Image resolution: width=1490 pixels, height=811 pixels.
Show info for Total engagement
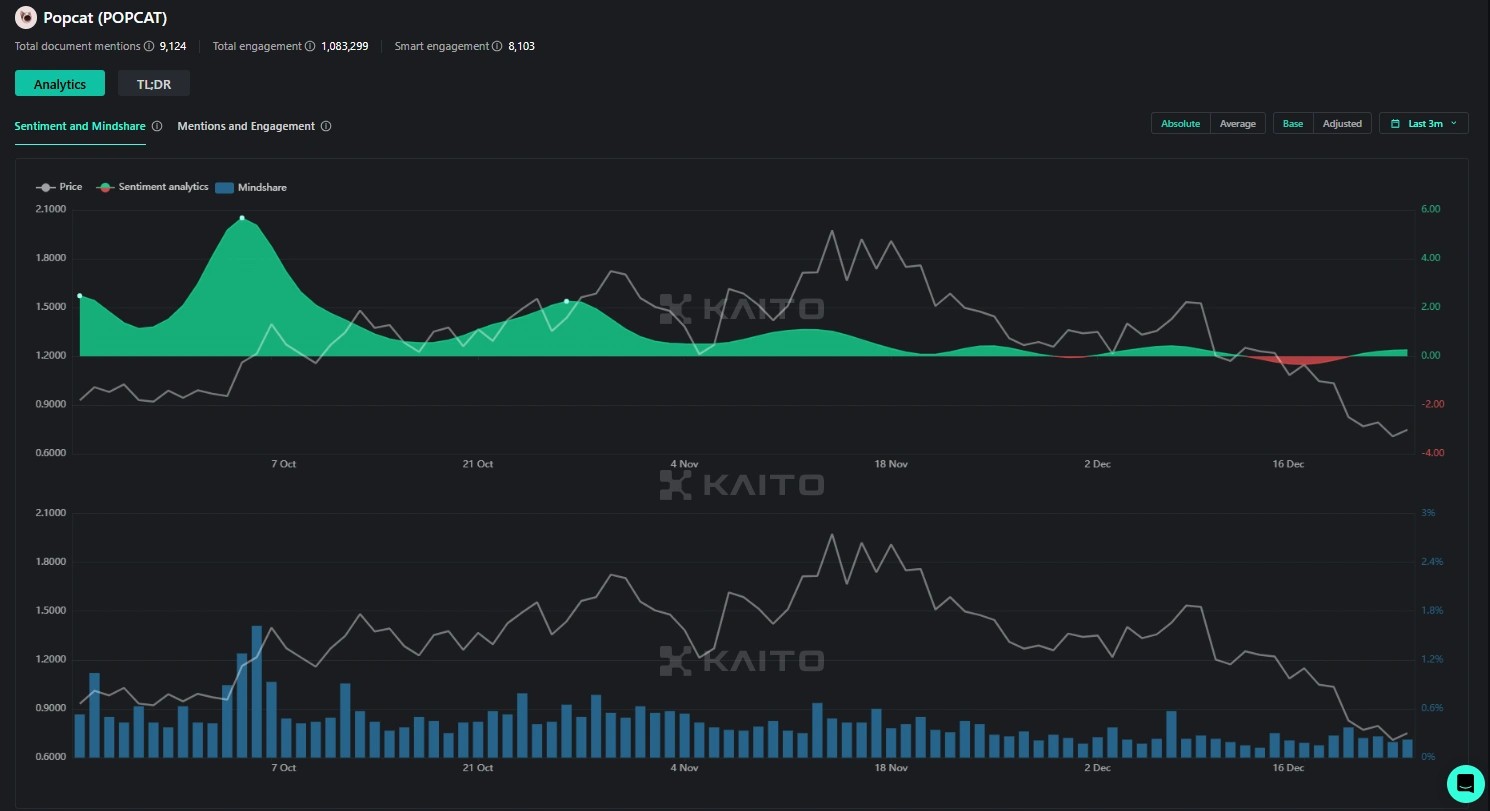[310, 46]
